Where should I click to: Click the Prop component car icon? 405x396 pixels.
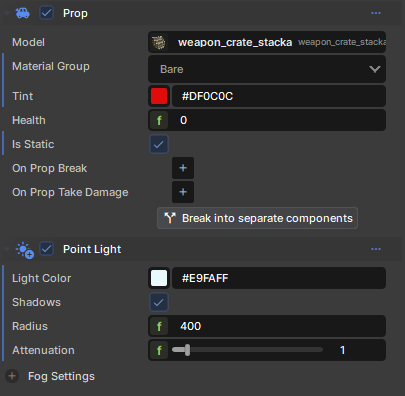point(23,13)
